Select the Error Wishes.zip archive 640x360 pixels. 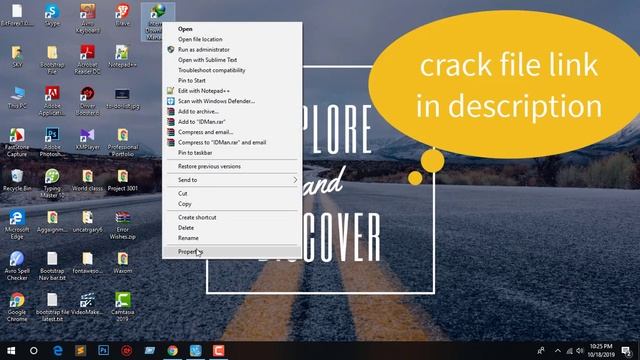coord(122,225)
